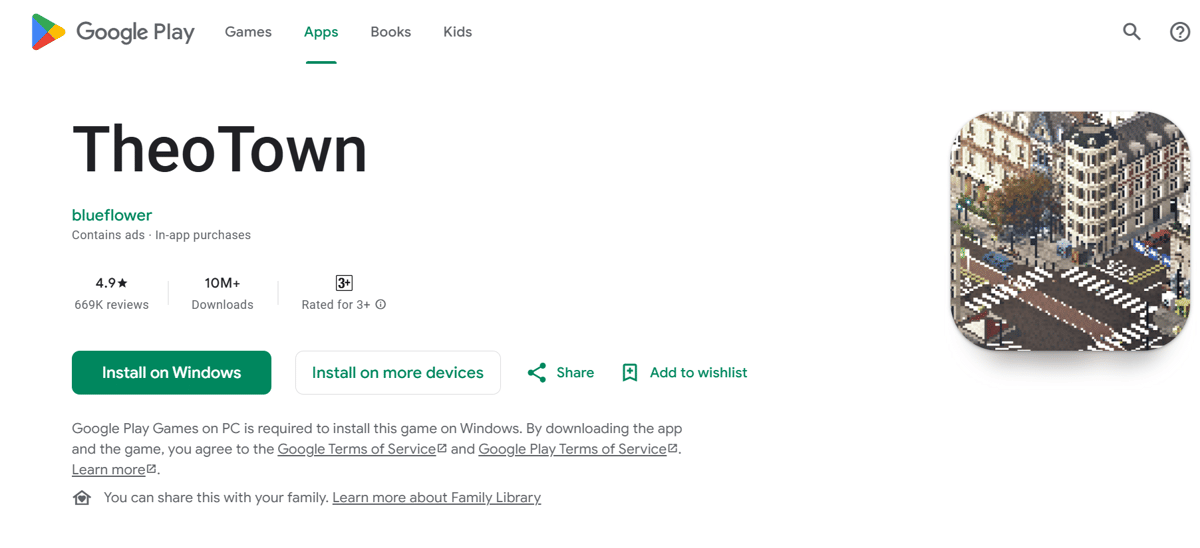
Task: Click Install on Windows button
Action: [172, 373]
